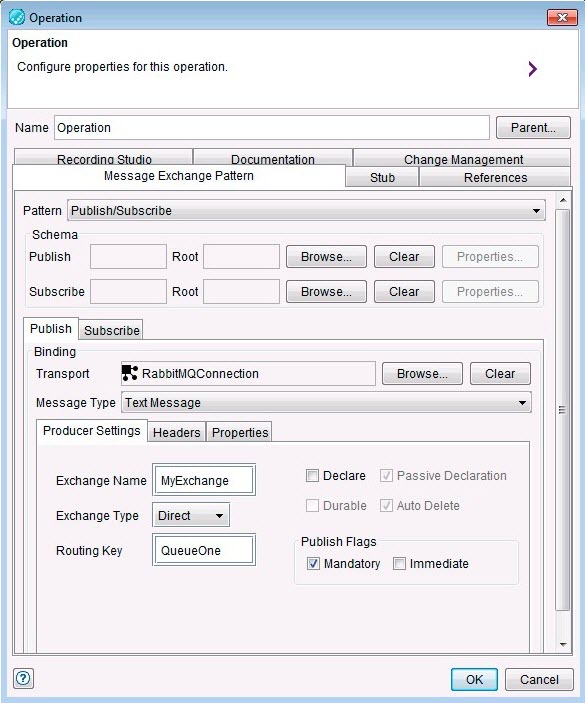Click the Exchange Name input field
Image resolution: width=585 pixels, height=703 pixels.
coord(204,480)
